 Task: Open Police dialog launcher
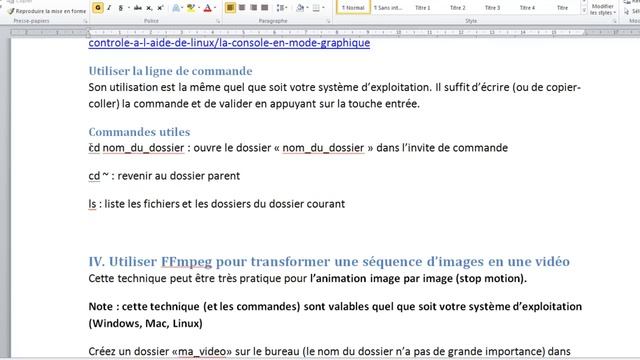[x=218, y=21]
